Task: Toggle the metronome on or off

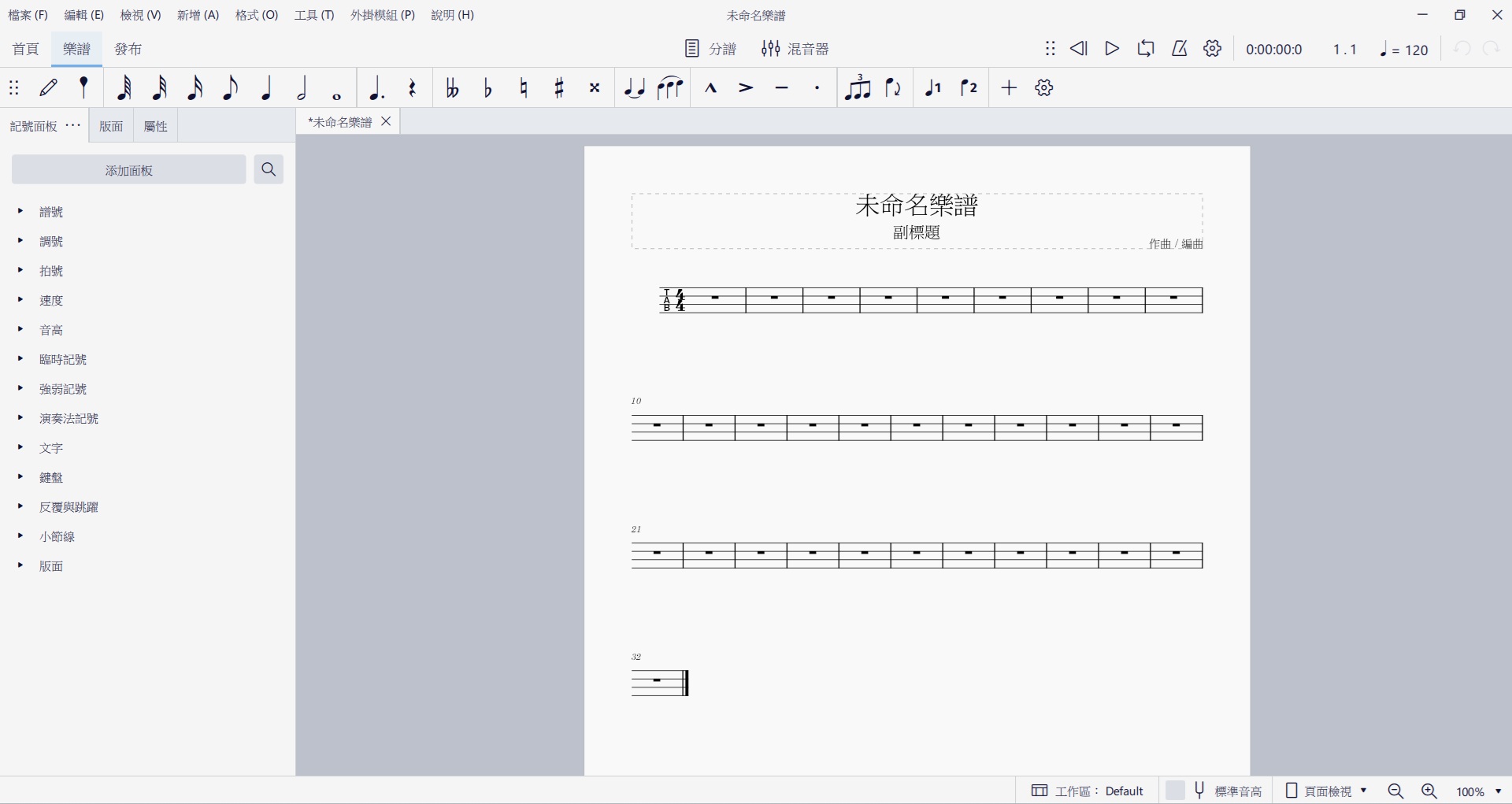Action: [1179, 49]
